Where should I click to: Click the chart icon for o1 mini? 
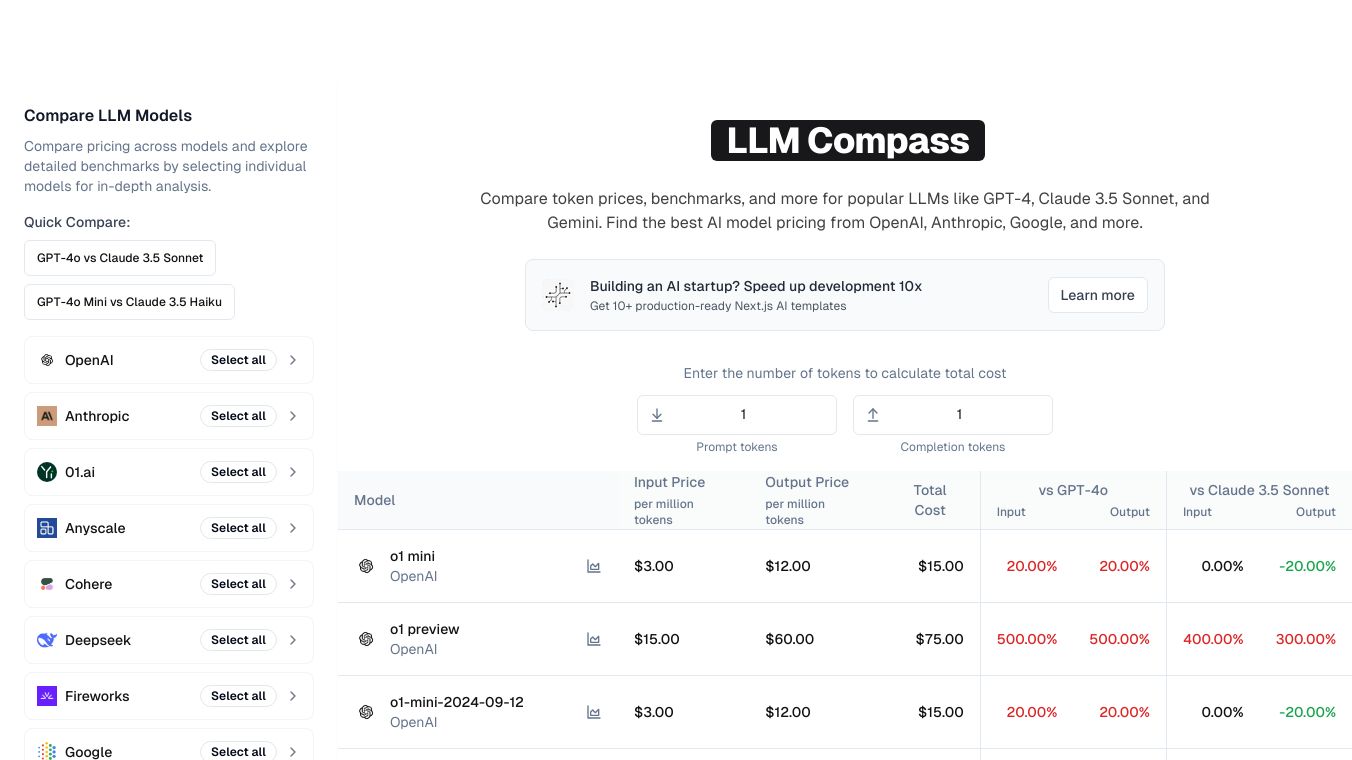tap(594, 566)
